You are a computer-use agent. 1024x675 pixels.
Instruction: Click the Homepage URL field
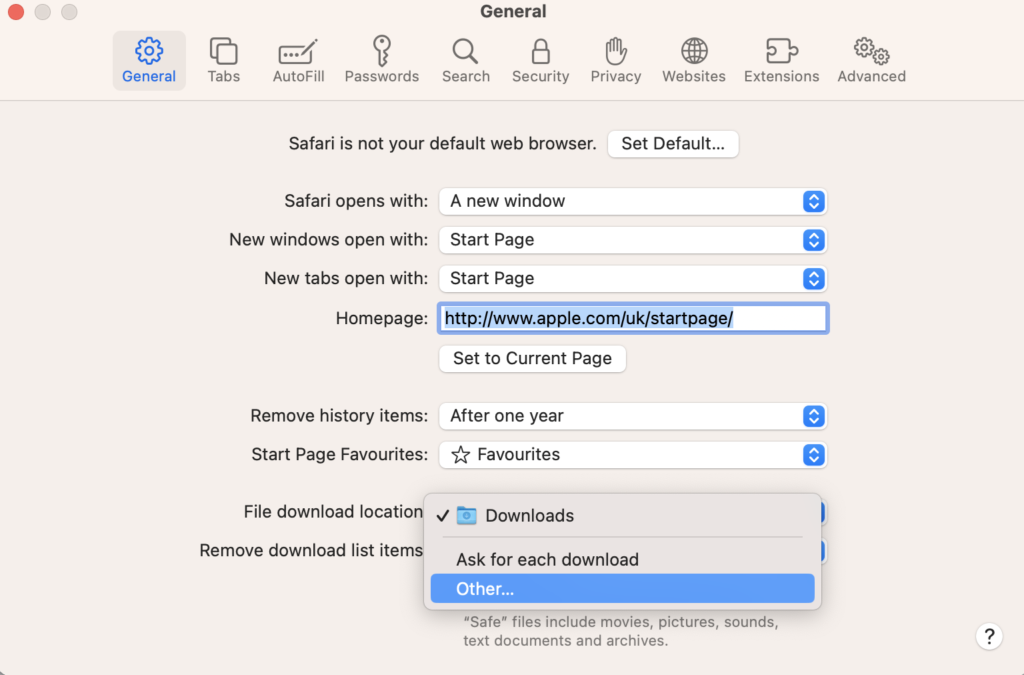coord(633,318)
